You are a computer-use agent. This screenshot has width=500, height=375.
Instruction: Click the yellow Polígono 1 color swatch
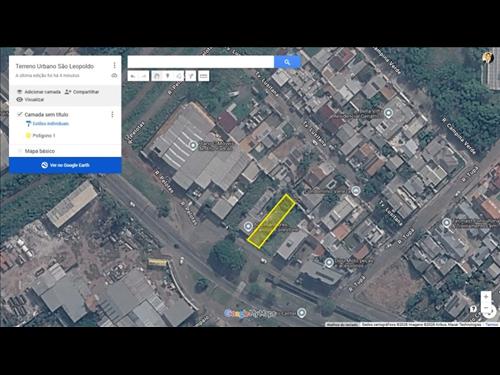pos(28,135)
